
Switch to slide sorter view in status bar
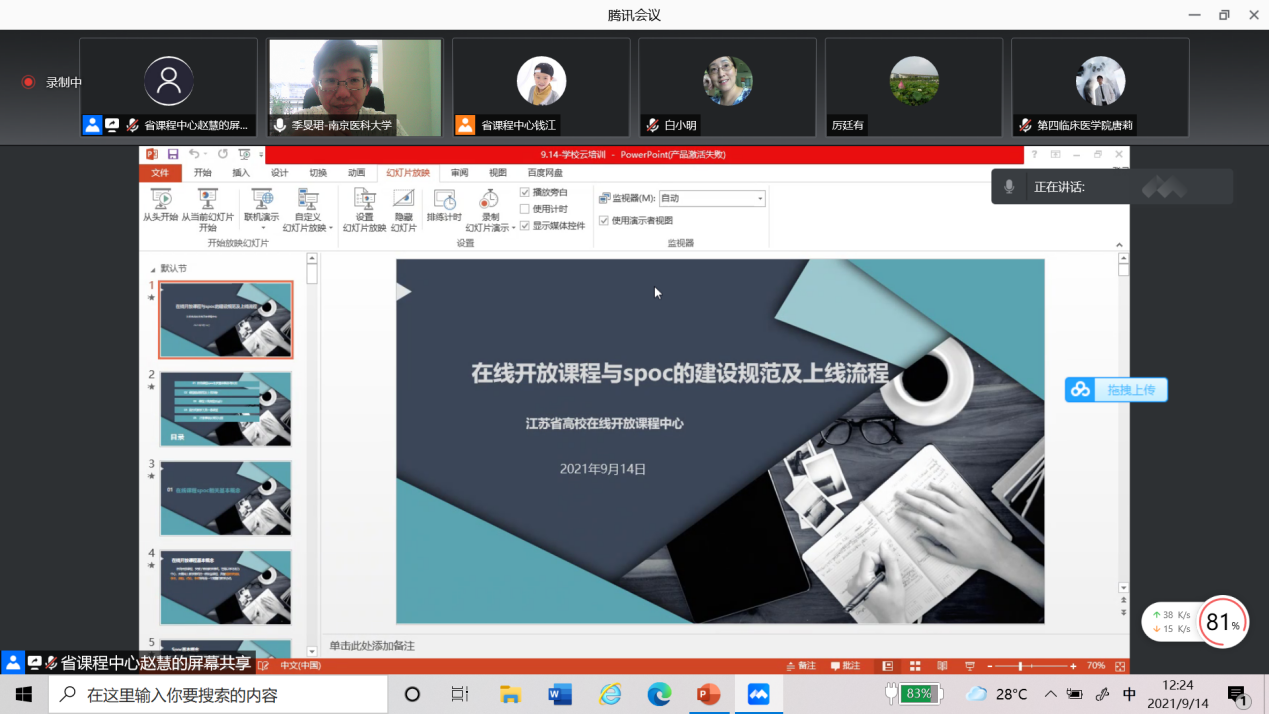pos(915,666)
